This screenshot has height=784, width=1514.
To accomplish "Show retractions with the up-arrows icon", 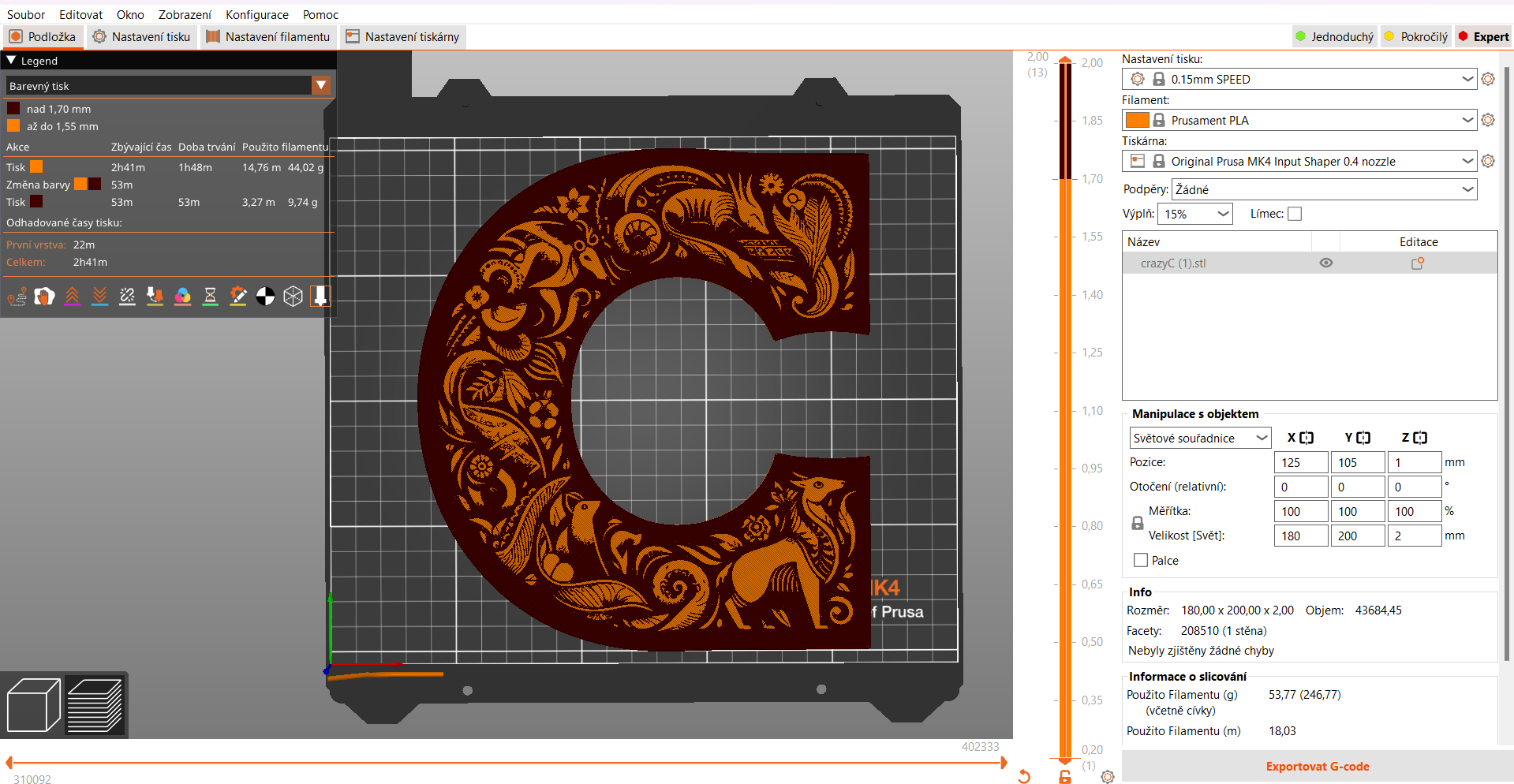I will [72, 297].
